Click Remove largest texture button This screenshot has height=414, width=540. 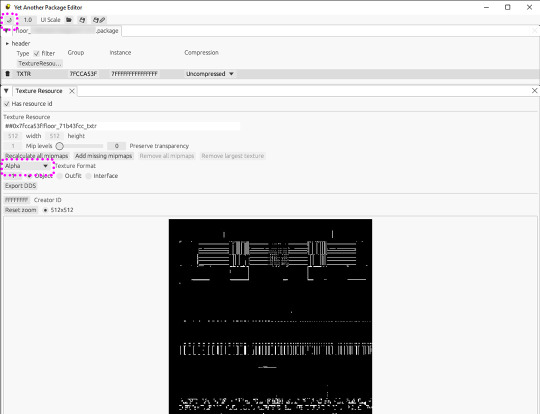click(233, 156)
